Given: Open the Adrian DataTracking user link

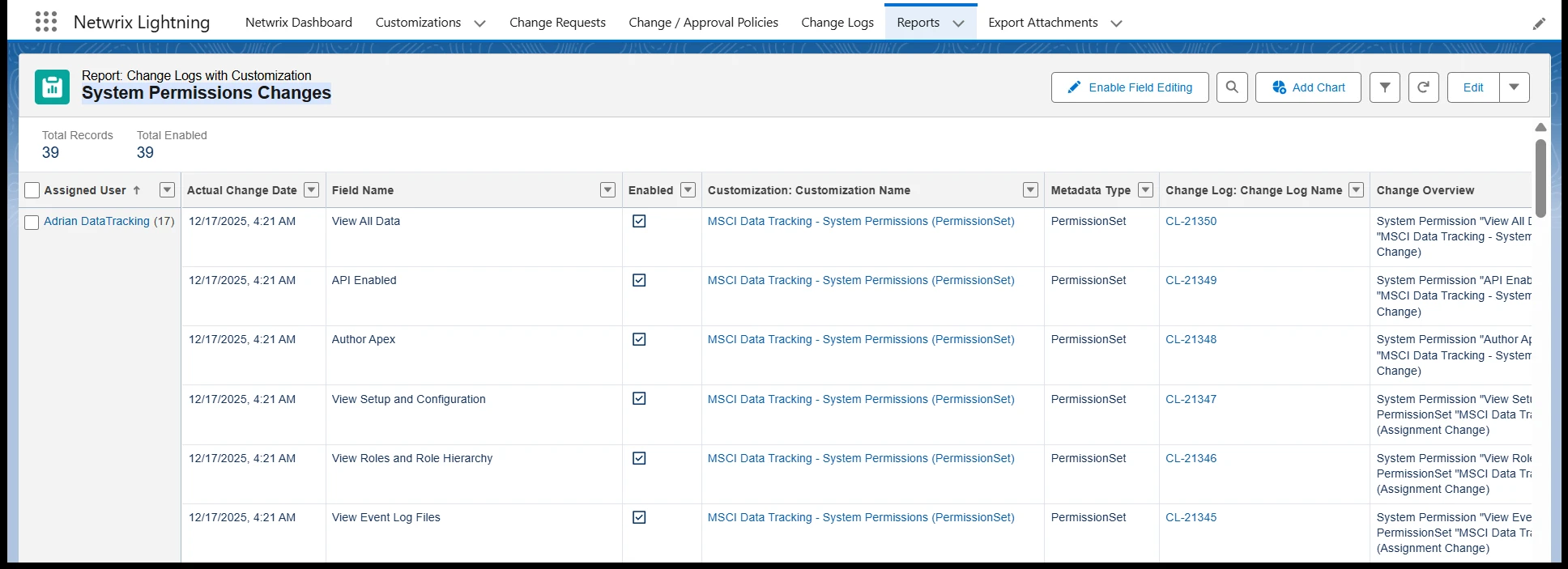Looking at the screenshot, I should (x=96, y=221).
